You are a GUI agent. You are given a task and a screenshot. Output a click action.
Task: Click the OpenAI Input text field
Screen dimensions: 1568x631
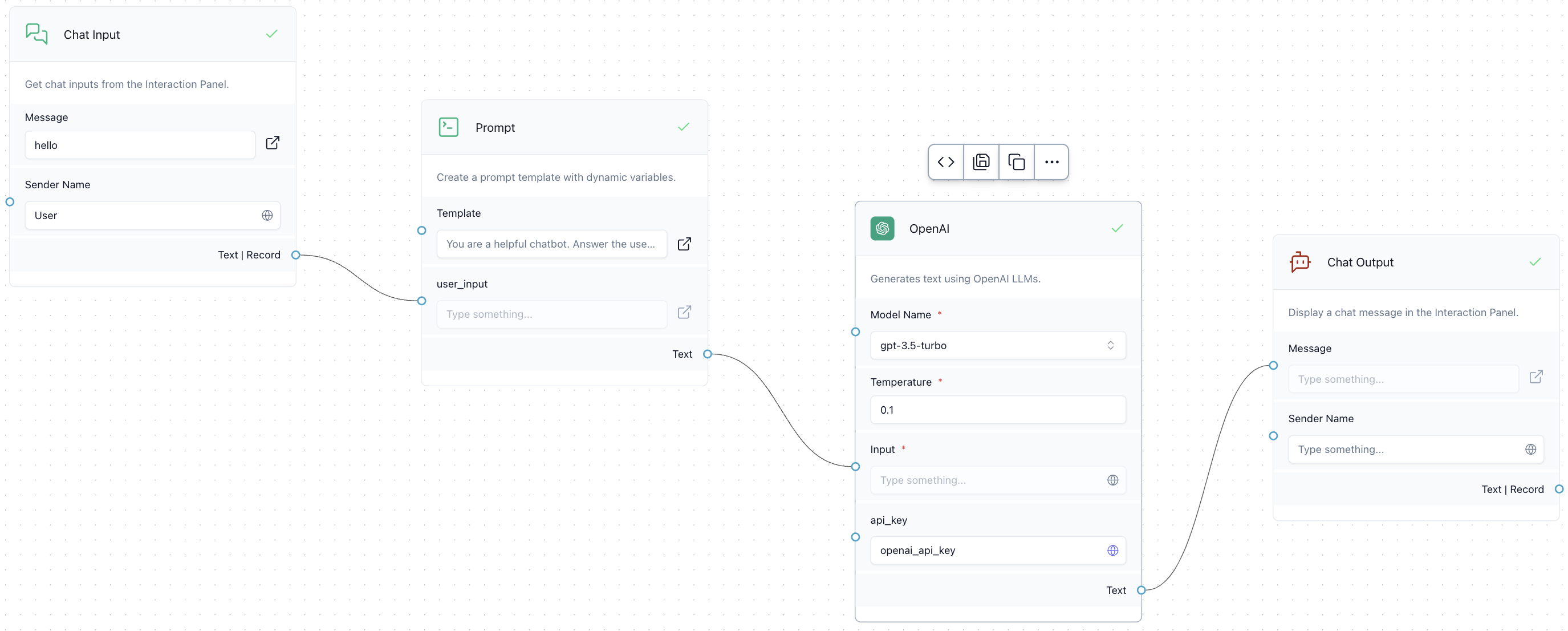pyautogui.click(x=998, y=480)
